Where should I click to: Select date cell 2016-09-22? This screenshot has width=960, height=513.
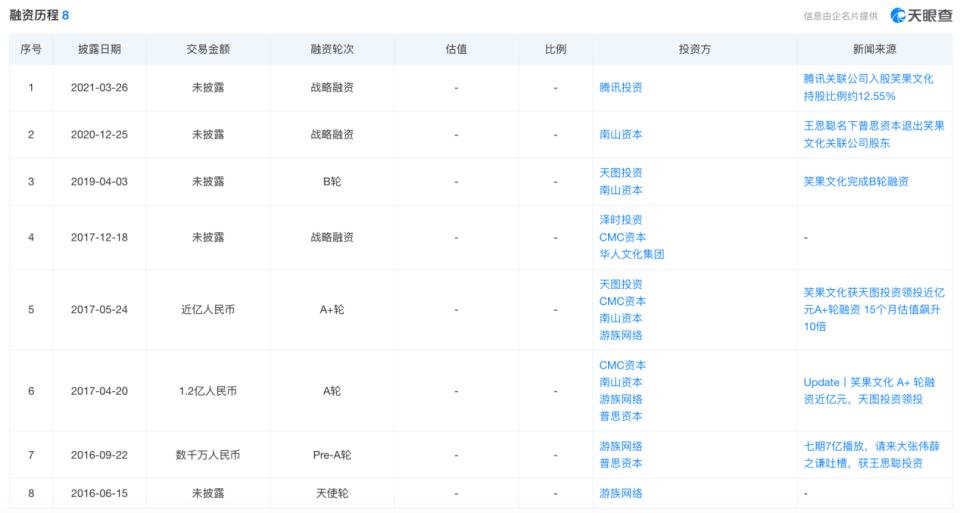pyautogui.click(x=99, y=455)
